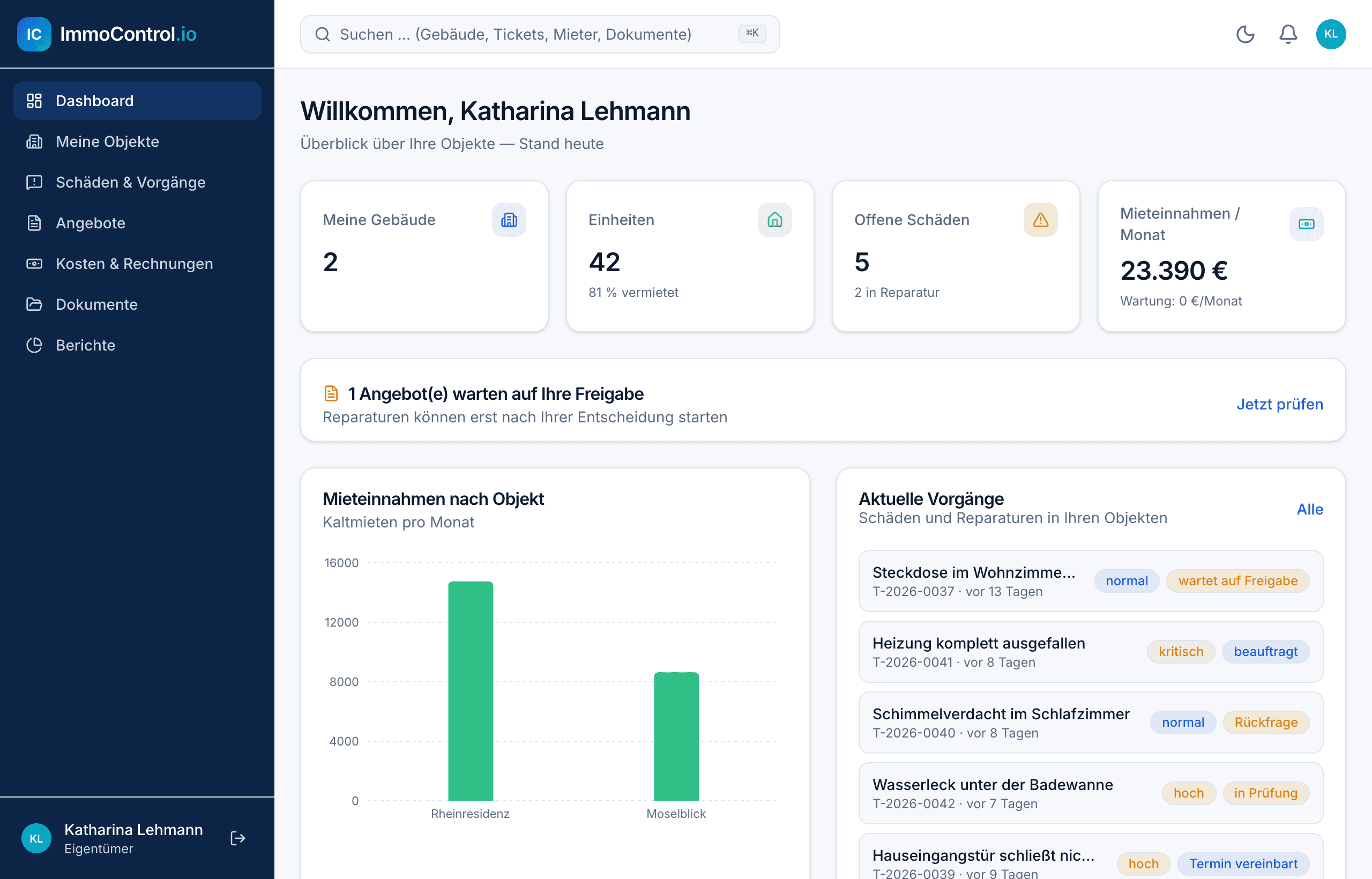Open ticket Wasserleck unter der Badewanne

(1090, 793)
